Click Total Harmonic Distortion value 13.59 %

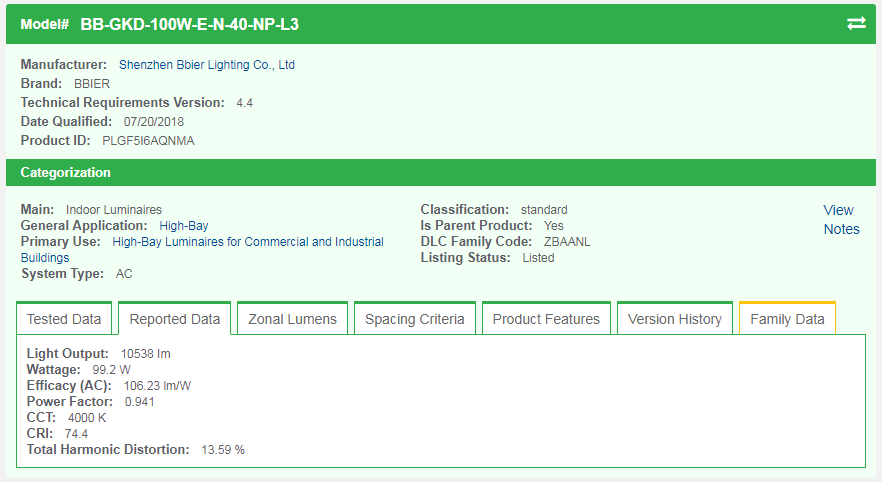pyautogui.click(x=223, y=450)
